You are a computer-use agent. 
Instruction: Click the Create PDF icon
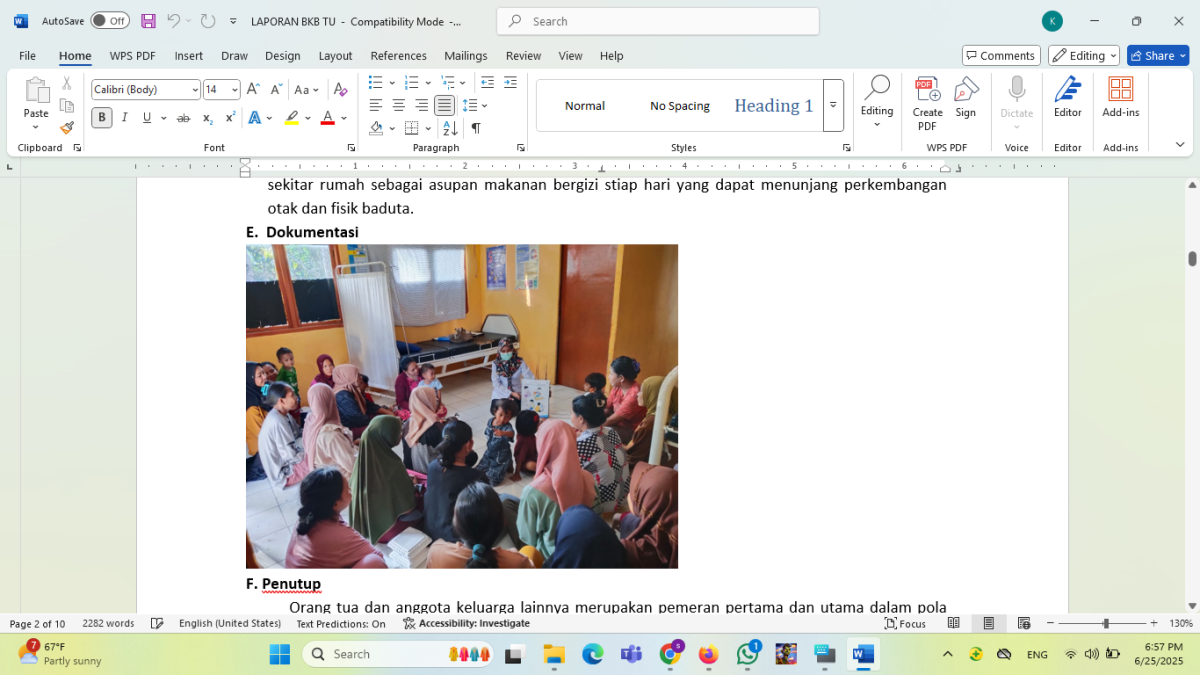coord(927,96)
